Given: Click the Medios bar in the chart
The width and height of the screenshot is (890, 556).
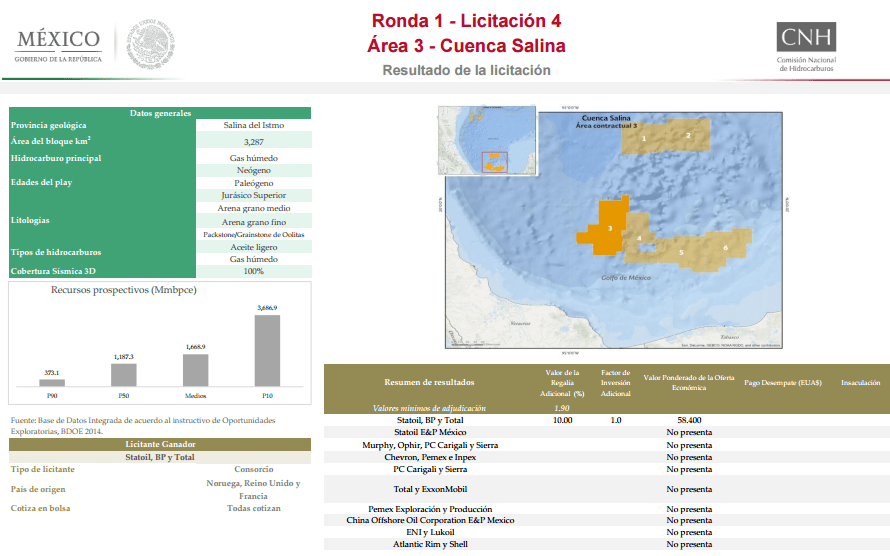Looking at the screenshot, I should coord(195,370).
